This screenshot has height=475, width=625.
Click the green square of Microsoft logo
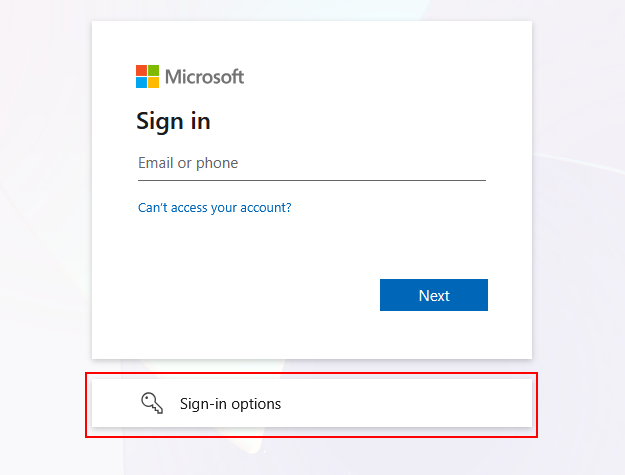click(x=153, y=71)
